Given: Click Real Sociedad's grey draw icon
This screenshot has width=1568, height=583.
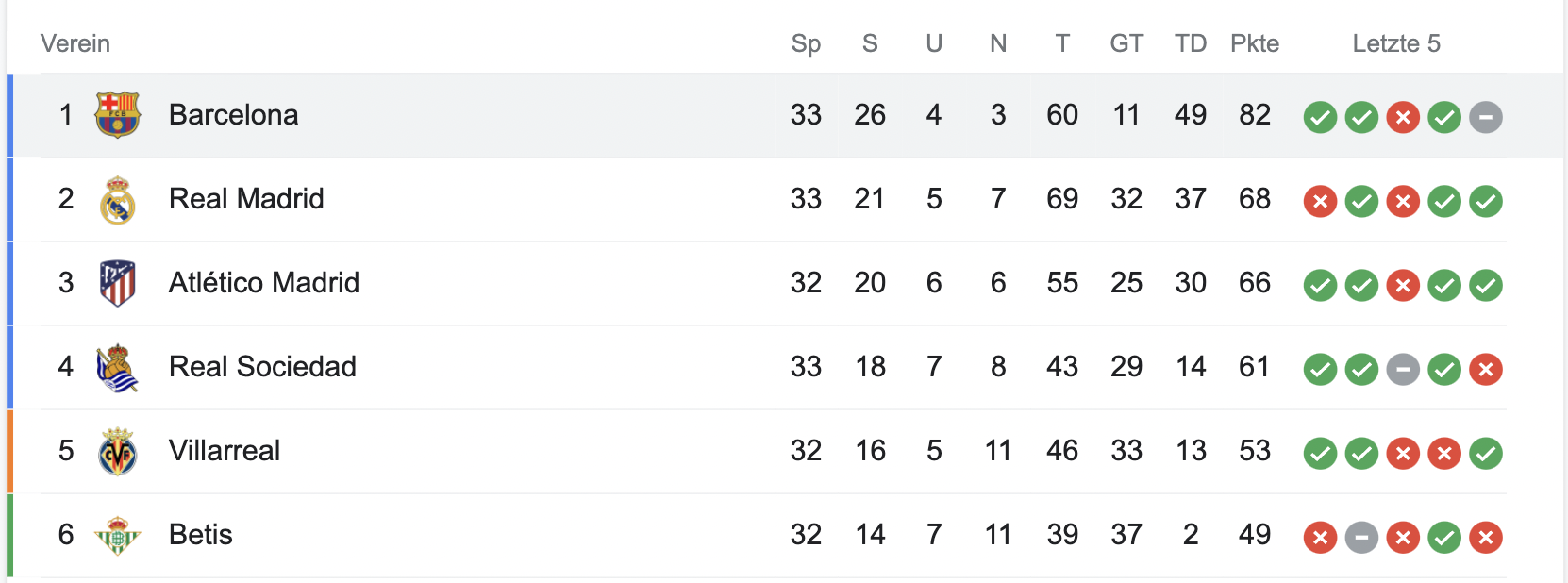Looking at the screenshot, I should (x=1403, y=369).
